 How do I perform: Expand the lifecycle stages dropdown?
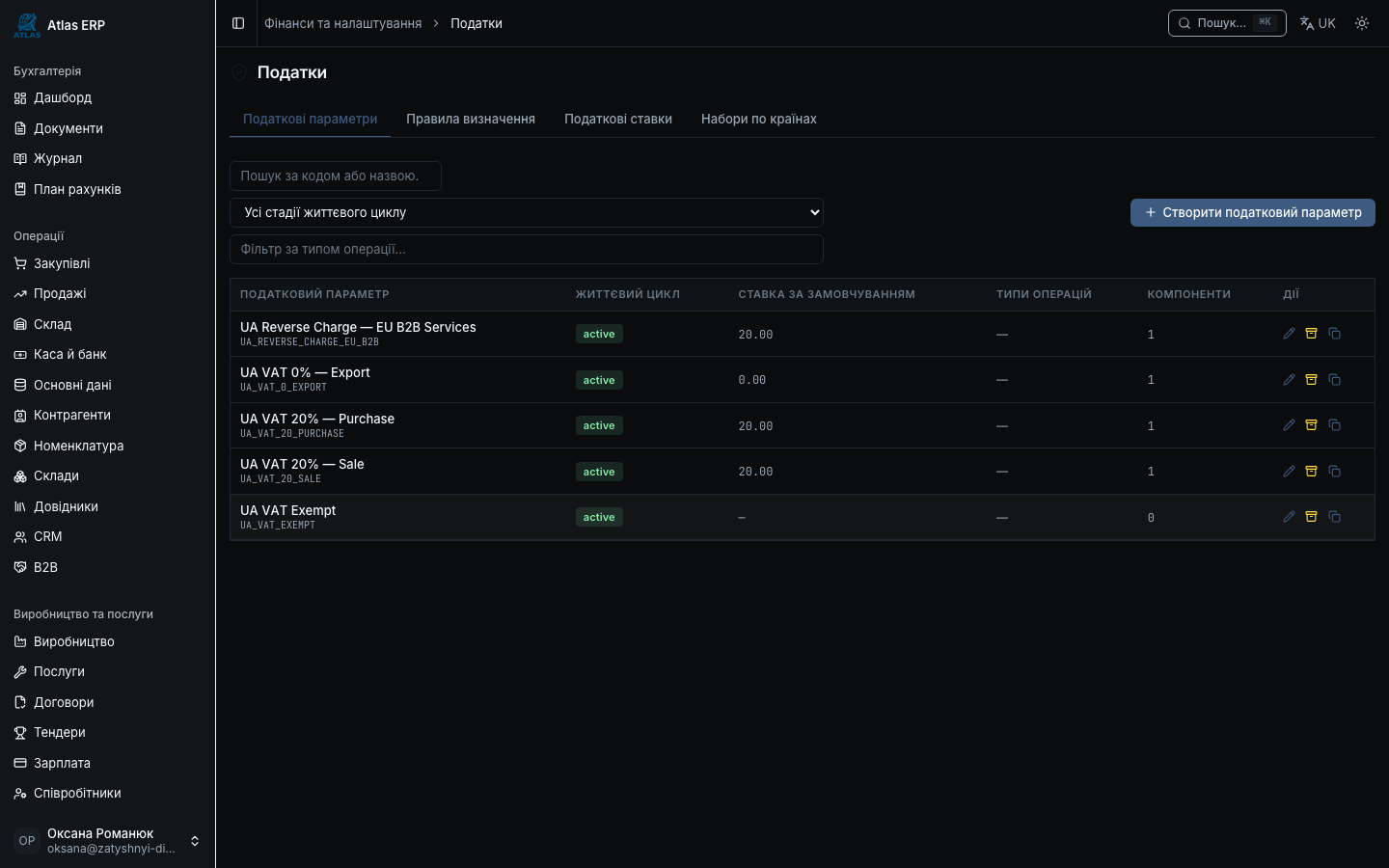[x=527, y=212]
